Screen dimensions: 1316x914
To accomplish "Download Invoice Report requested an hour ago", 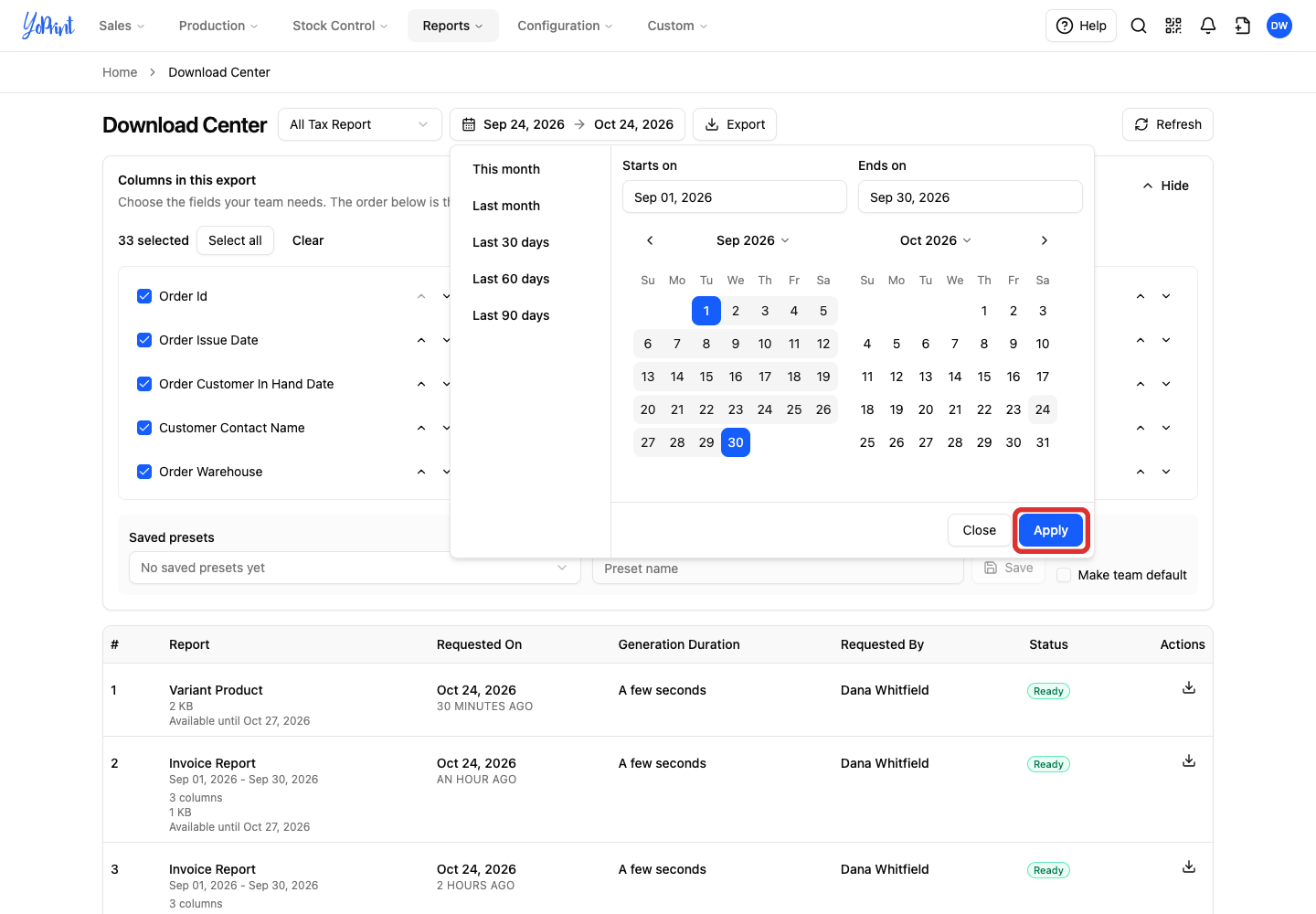I will (x=1189, y=760).
